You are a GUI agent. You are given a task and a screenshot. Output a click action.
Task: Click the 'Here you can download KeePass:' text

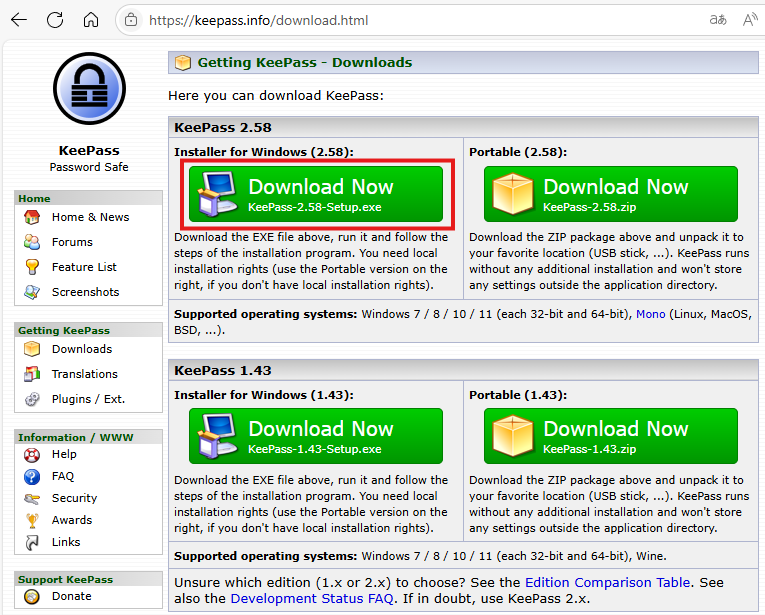(276, 96)
